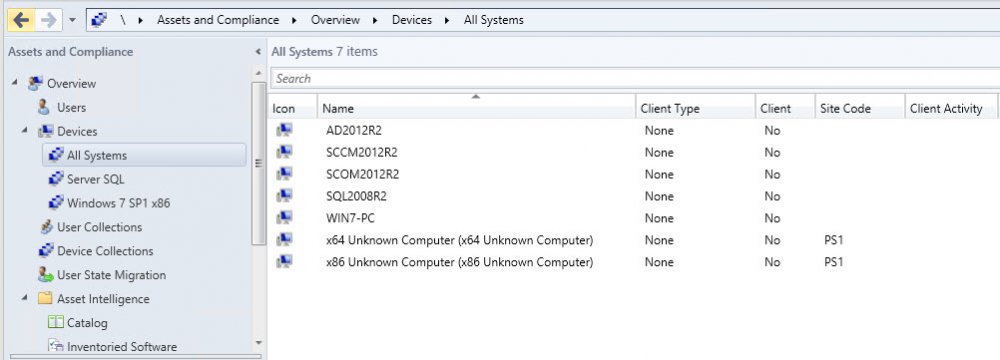Click the console root icon in breadcrumb

coord(99,20)
